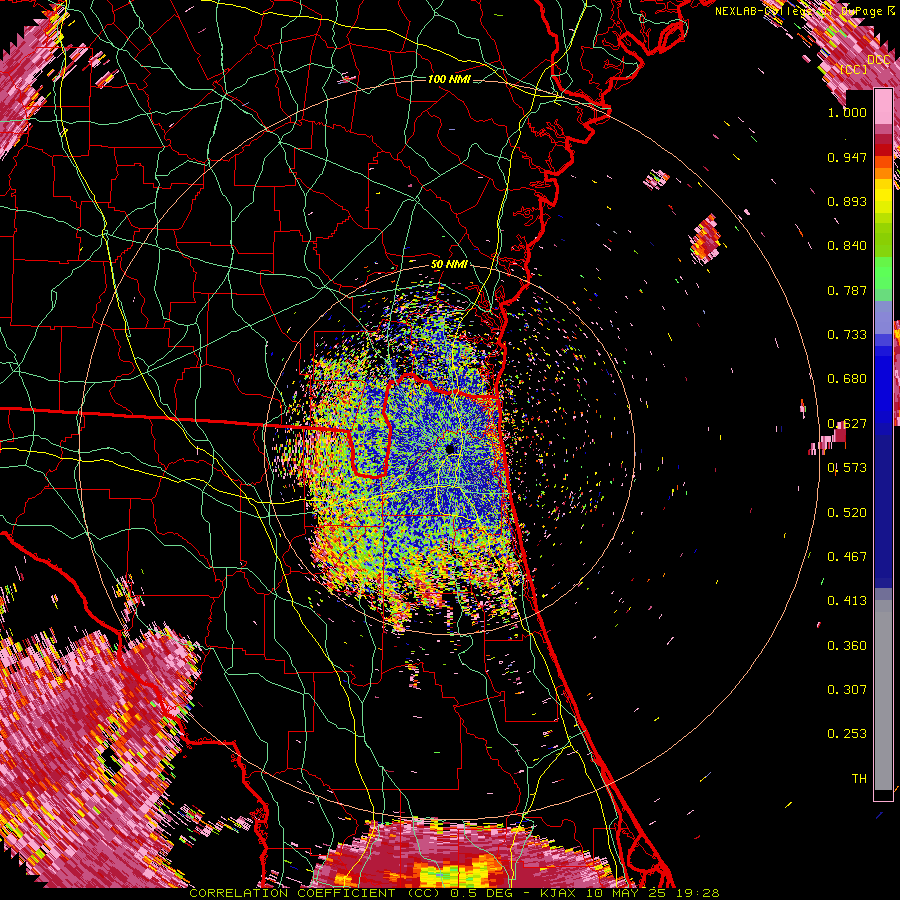The height and width of the screenshot is (900, 900).
Task: Select the 0.680 value on the color scale
Action: [847, 379]
